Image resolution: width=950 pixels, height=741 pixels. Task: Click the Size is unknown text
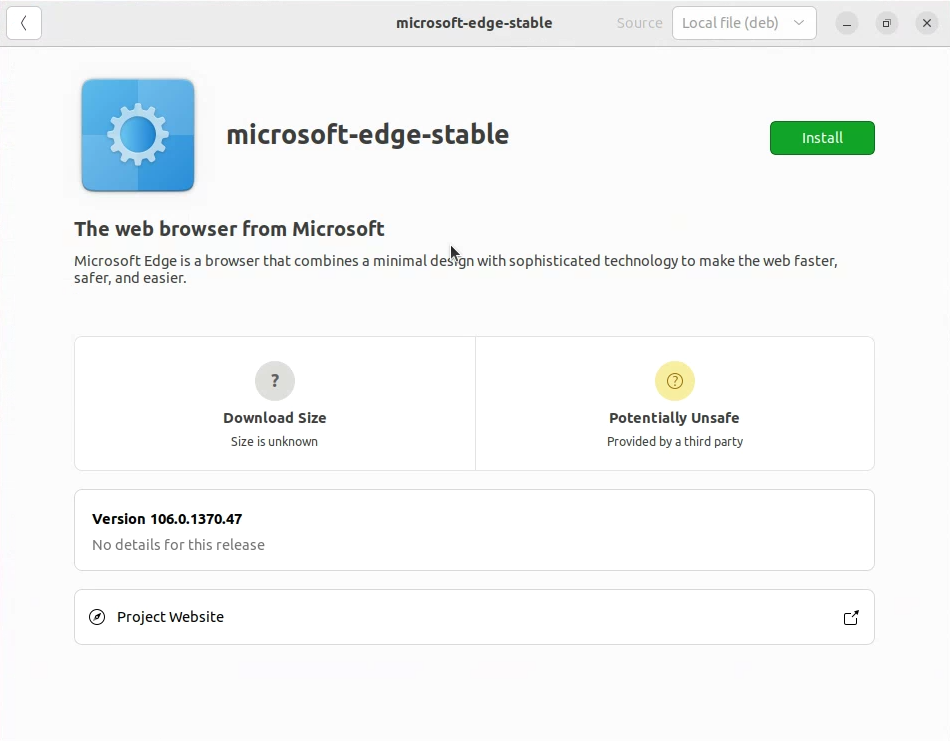point(274,441)
